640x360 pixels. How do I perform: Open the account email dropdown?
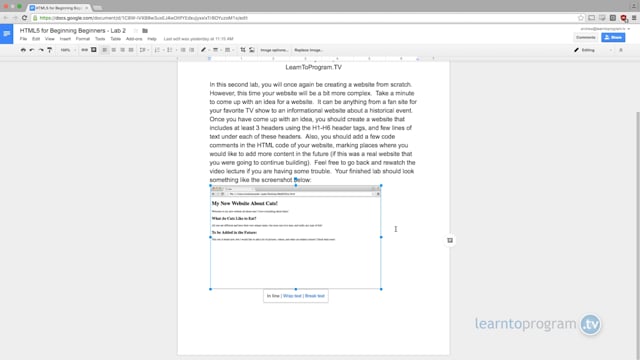pyautogui.click(x=605, y=29)
